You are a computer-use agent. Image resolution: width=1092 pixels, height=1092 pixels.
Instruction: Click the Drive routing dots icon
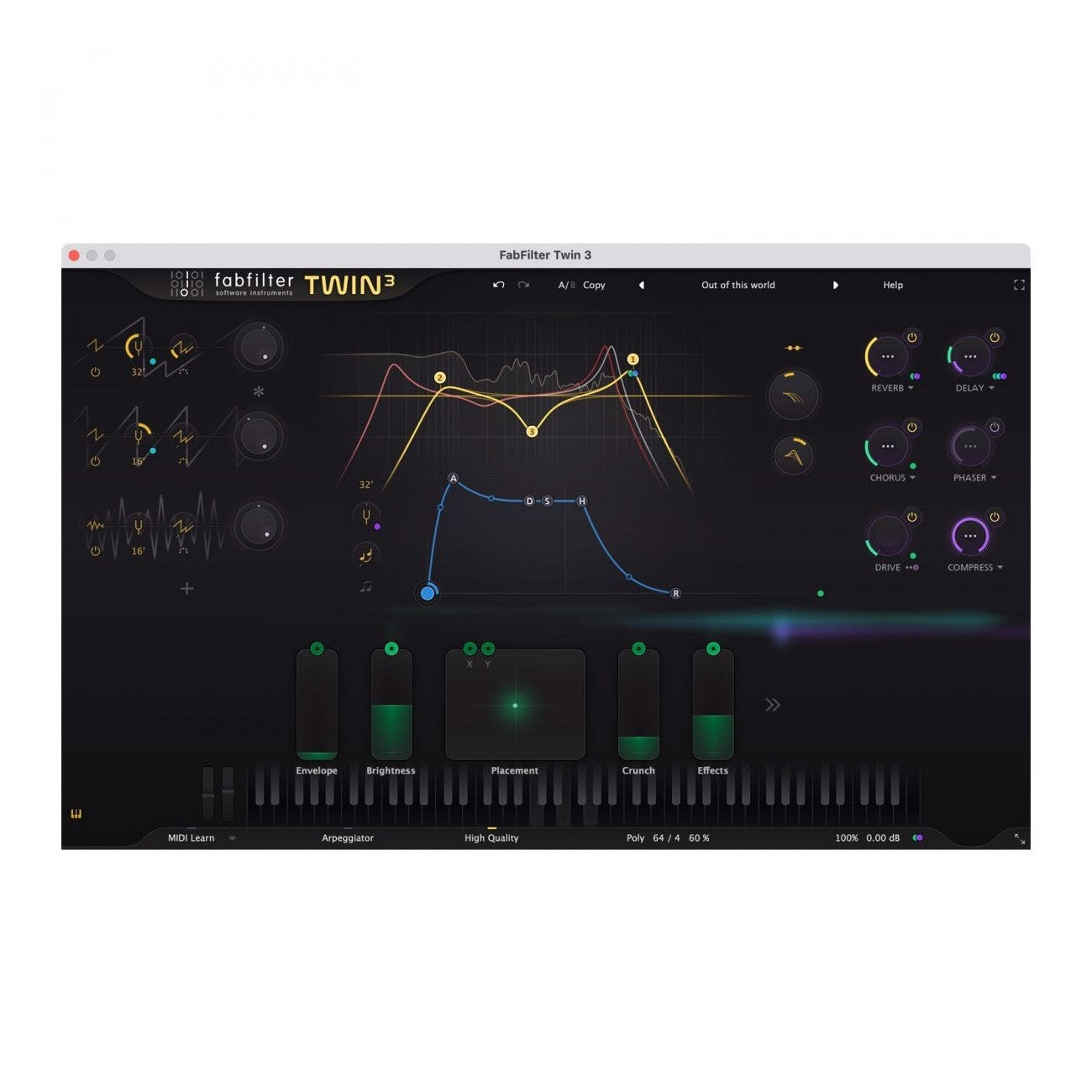911,568
